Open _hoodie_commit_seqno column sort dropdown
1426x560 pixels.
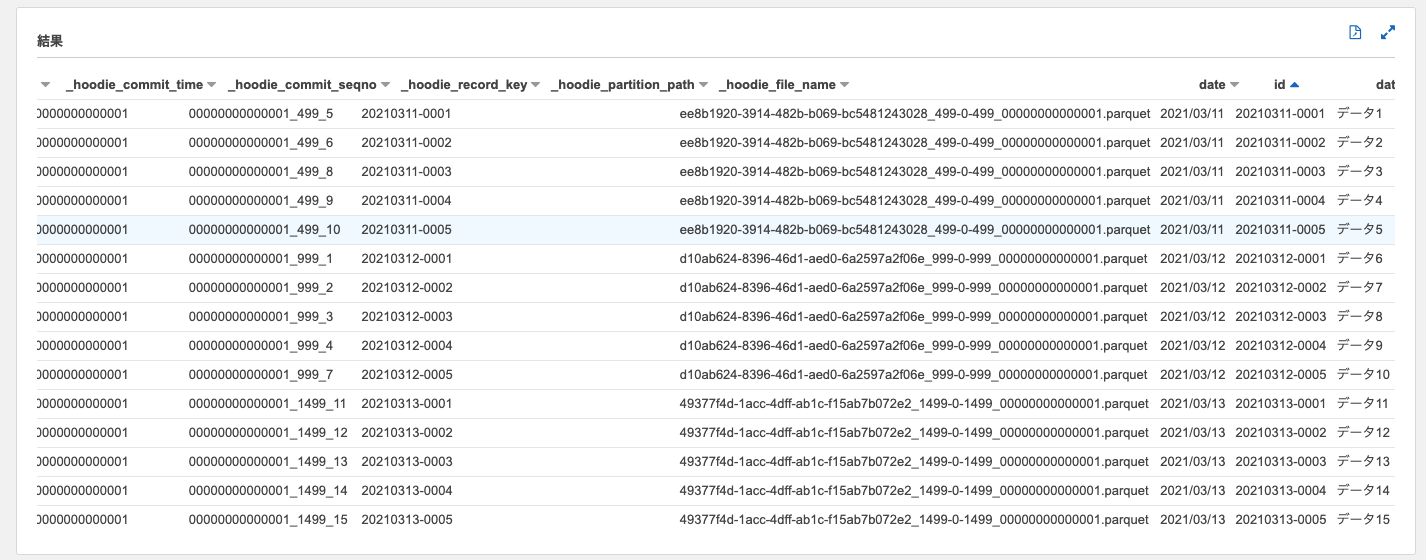coord(385,85)
